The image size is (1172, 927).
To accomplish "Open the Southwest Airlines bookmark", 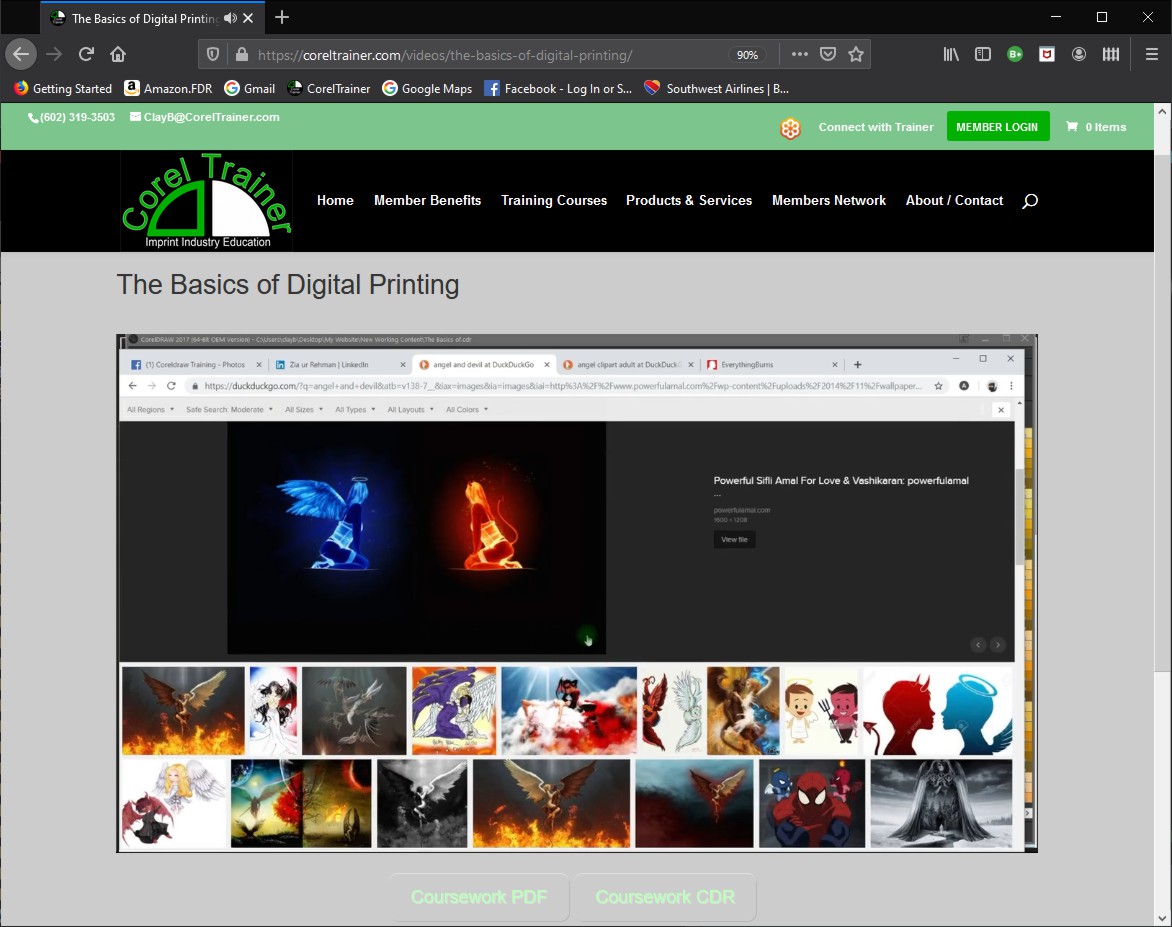I will point(716,88).
